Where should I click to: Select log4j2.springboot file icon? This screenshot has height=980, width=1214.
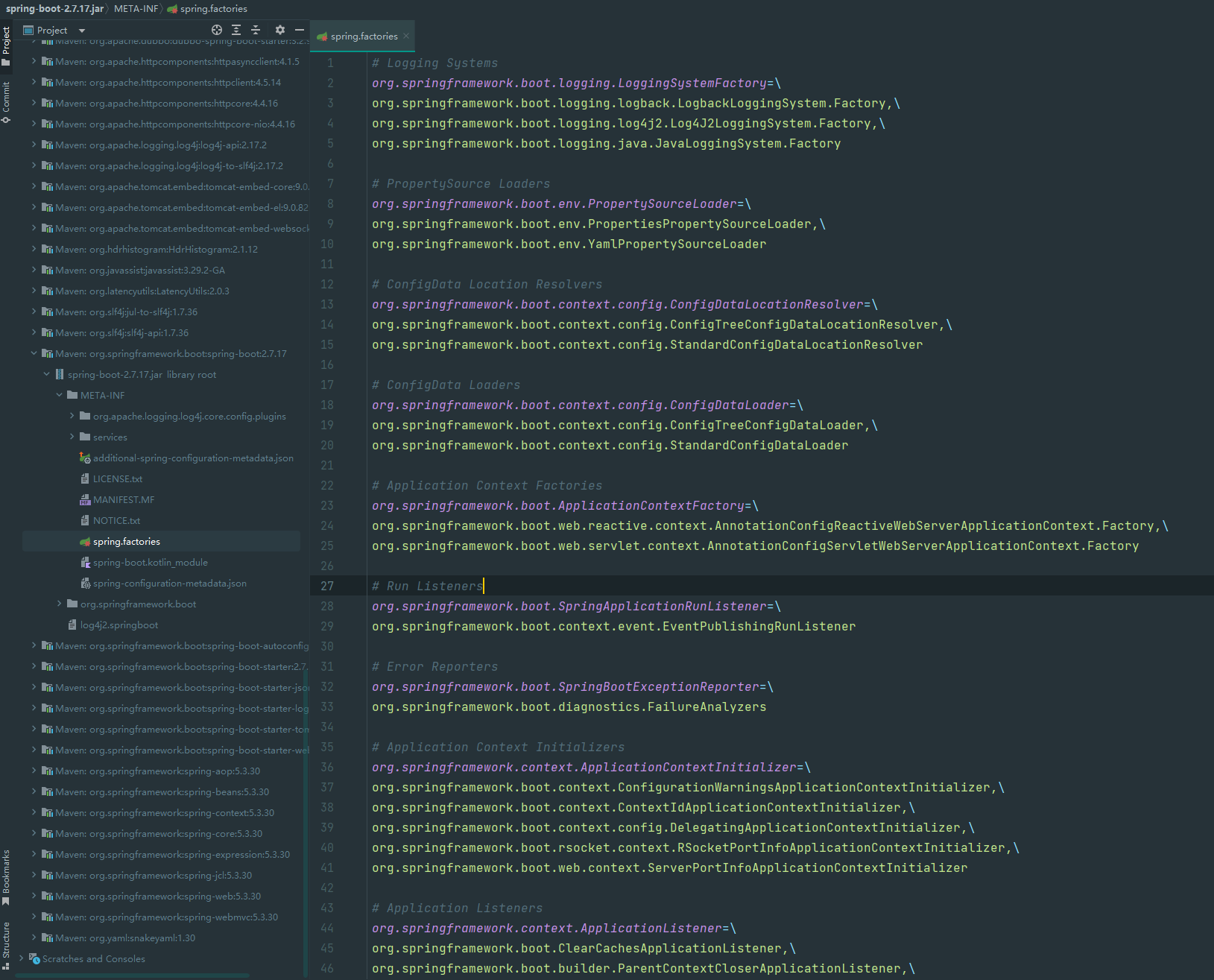(72, 625)
